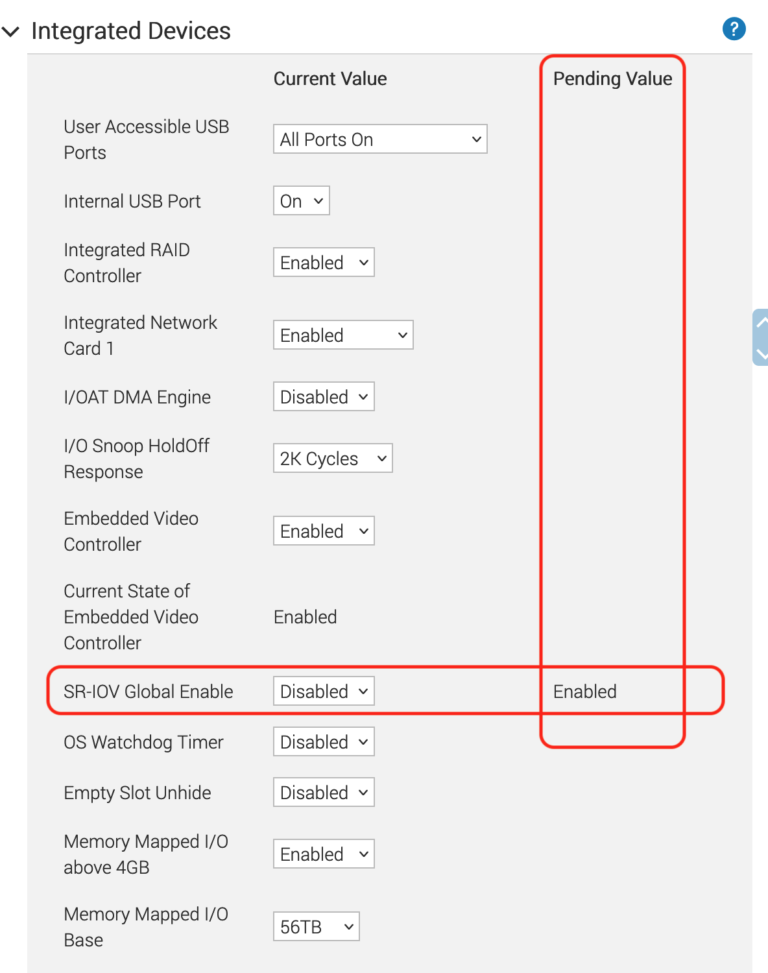
Task: Open the help icon in top right corner
Action: pos(734,29)
